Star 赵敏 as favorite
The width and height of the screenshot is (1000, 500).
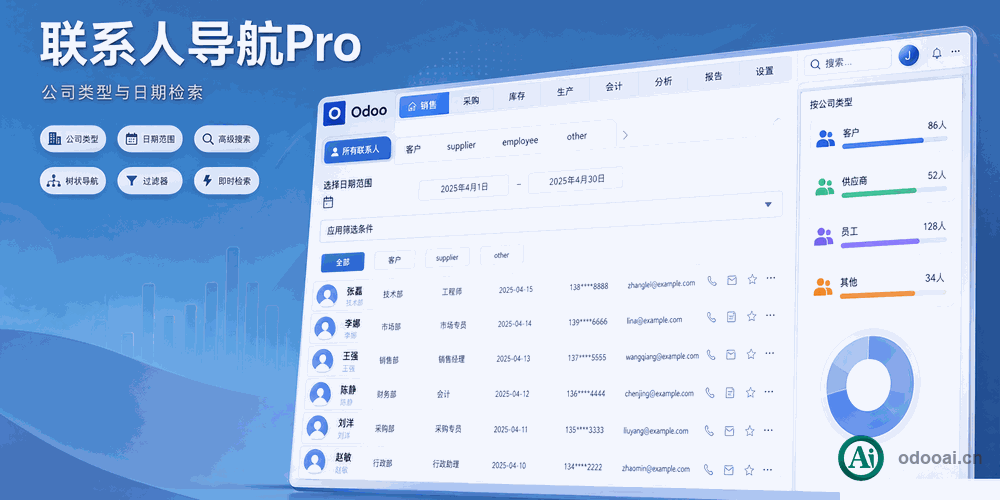coord(749,470)
